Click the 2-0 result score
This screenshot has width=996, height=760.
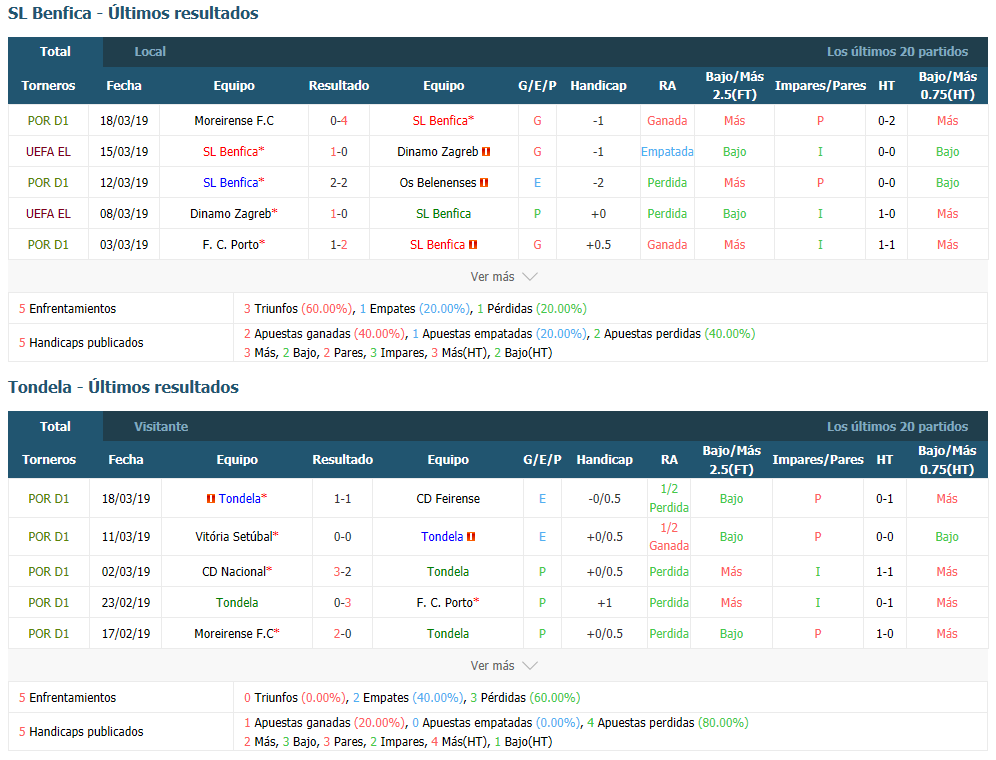(x=342, y=634)
